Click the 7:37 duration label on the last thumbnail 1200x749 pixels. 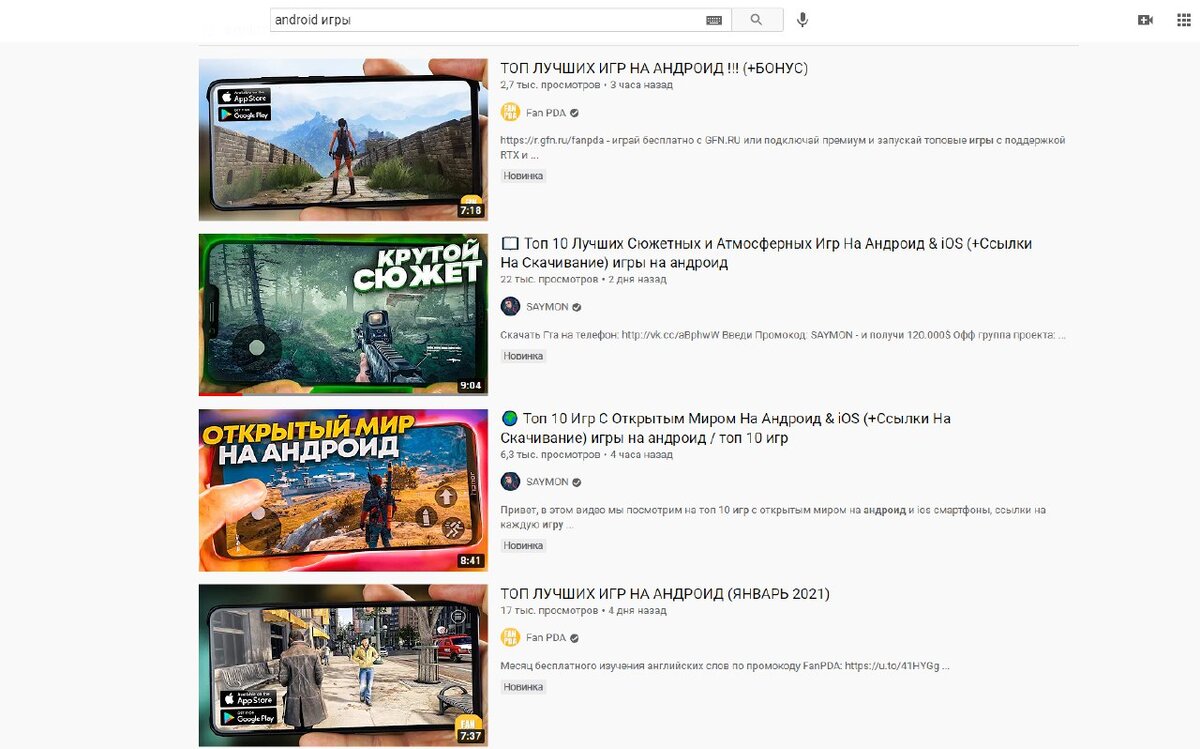[470, 736]
